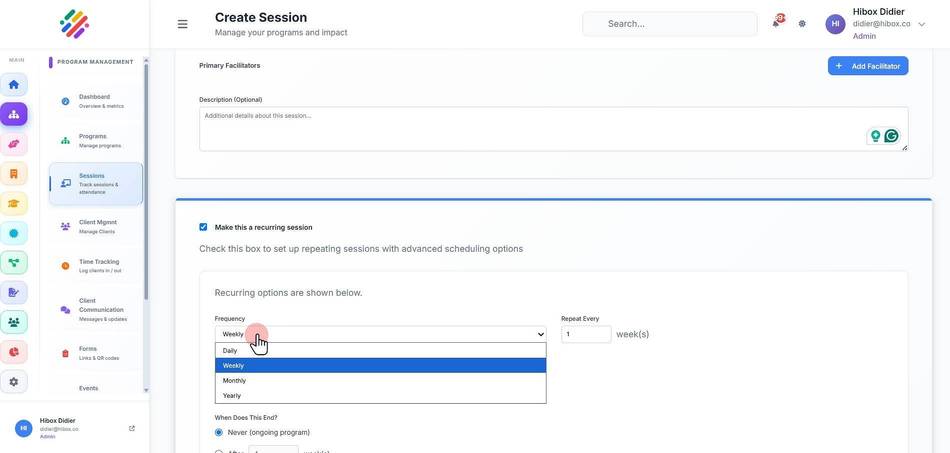950x453 pixels.
Task: Click the Add Facilitator button
Action: tap(868, 66)
